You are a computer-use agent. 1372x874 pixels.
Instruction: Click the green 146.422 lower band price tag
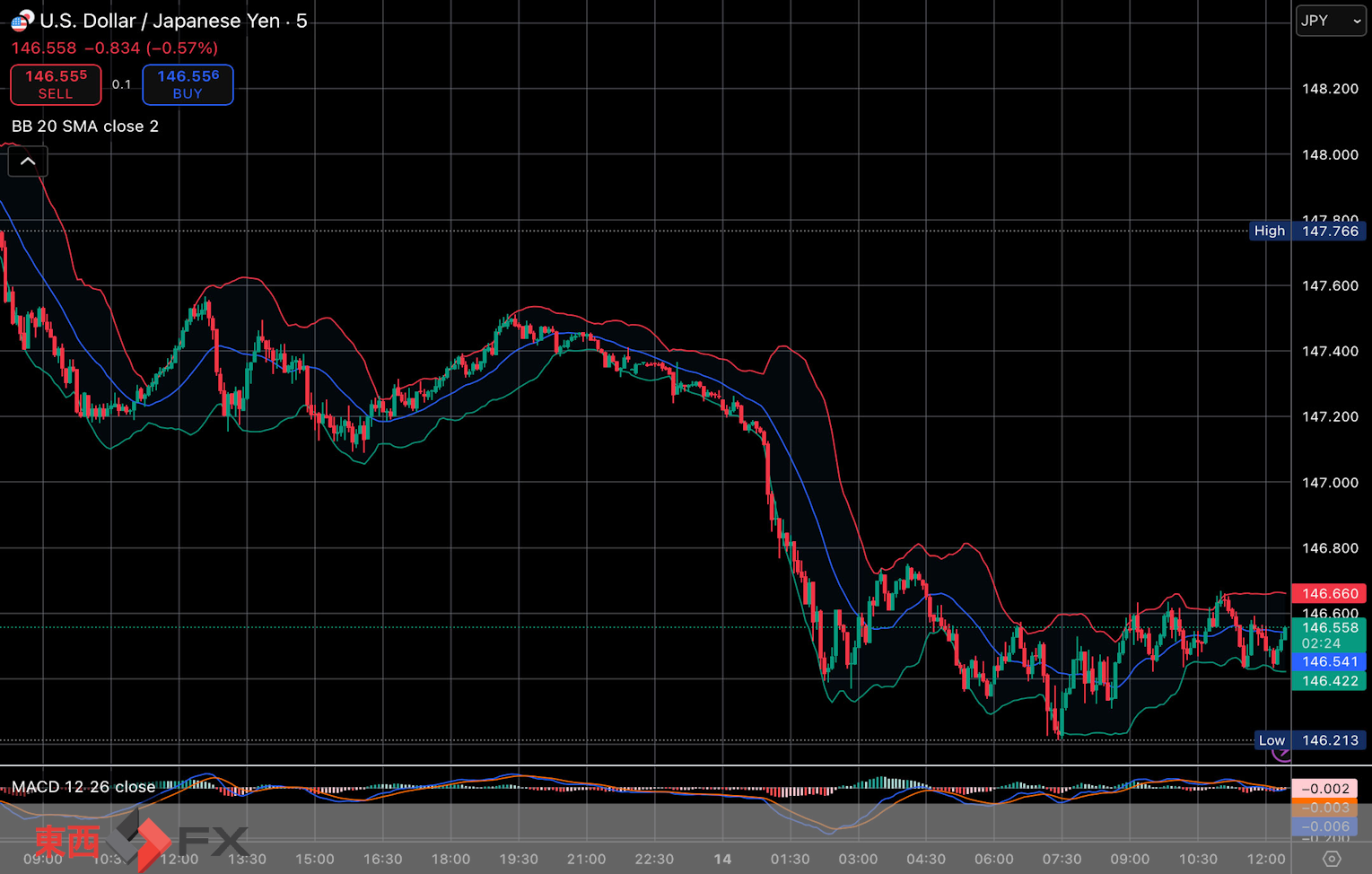pos(1329,681)
